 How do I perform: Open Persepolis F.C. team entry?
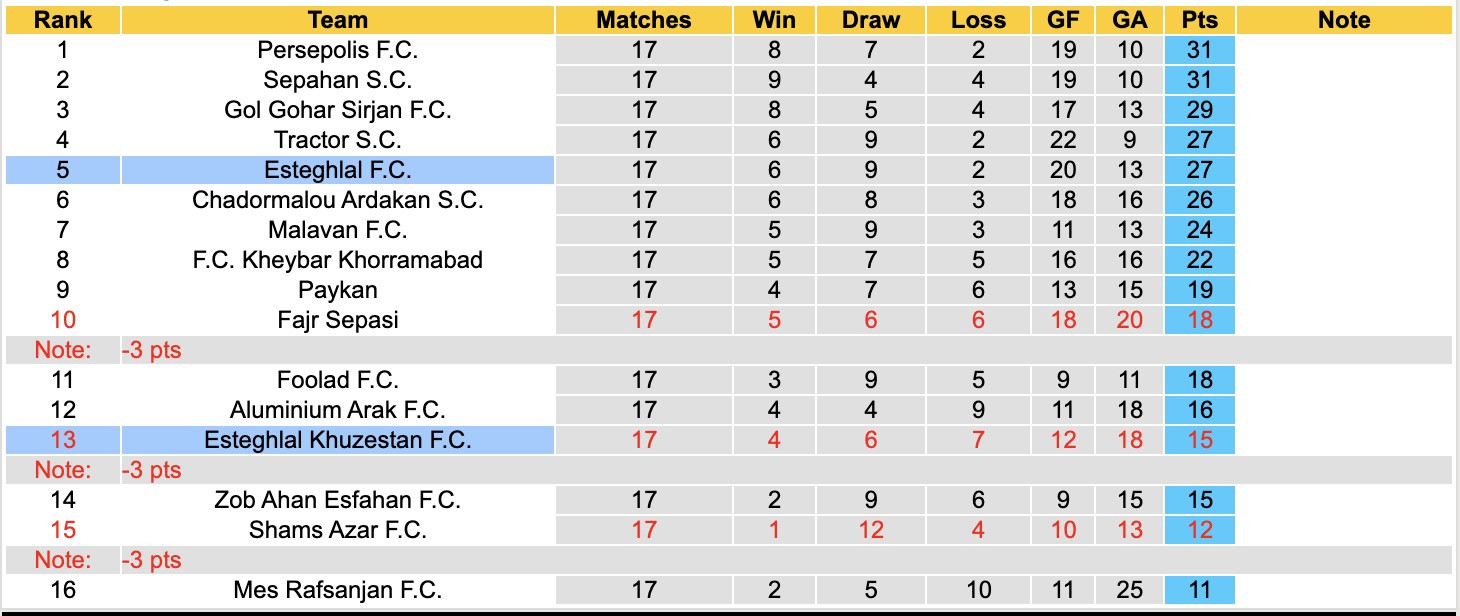(338, 50)
